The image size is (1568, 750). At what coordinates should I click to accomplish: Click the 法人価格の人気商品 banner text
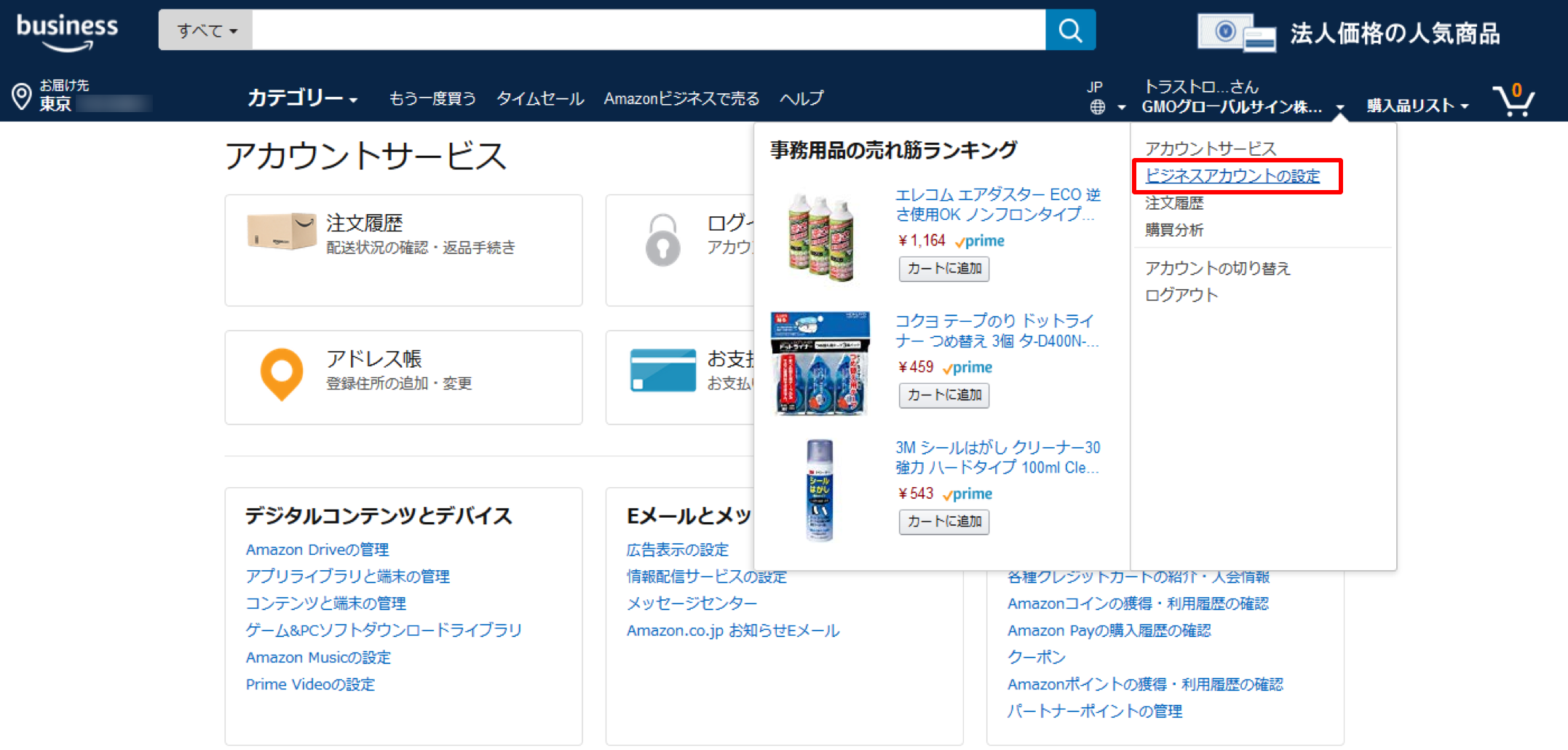click(1395, 33)
